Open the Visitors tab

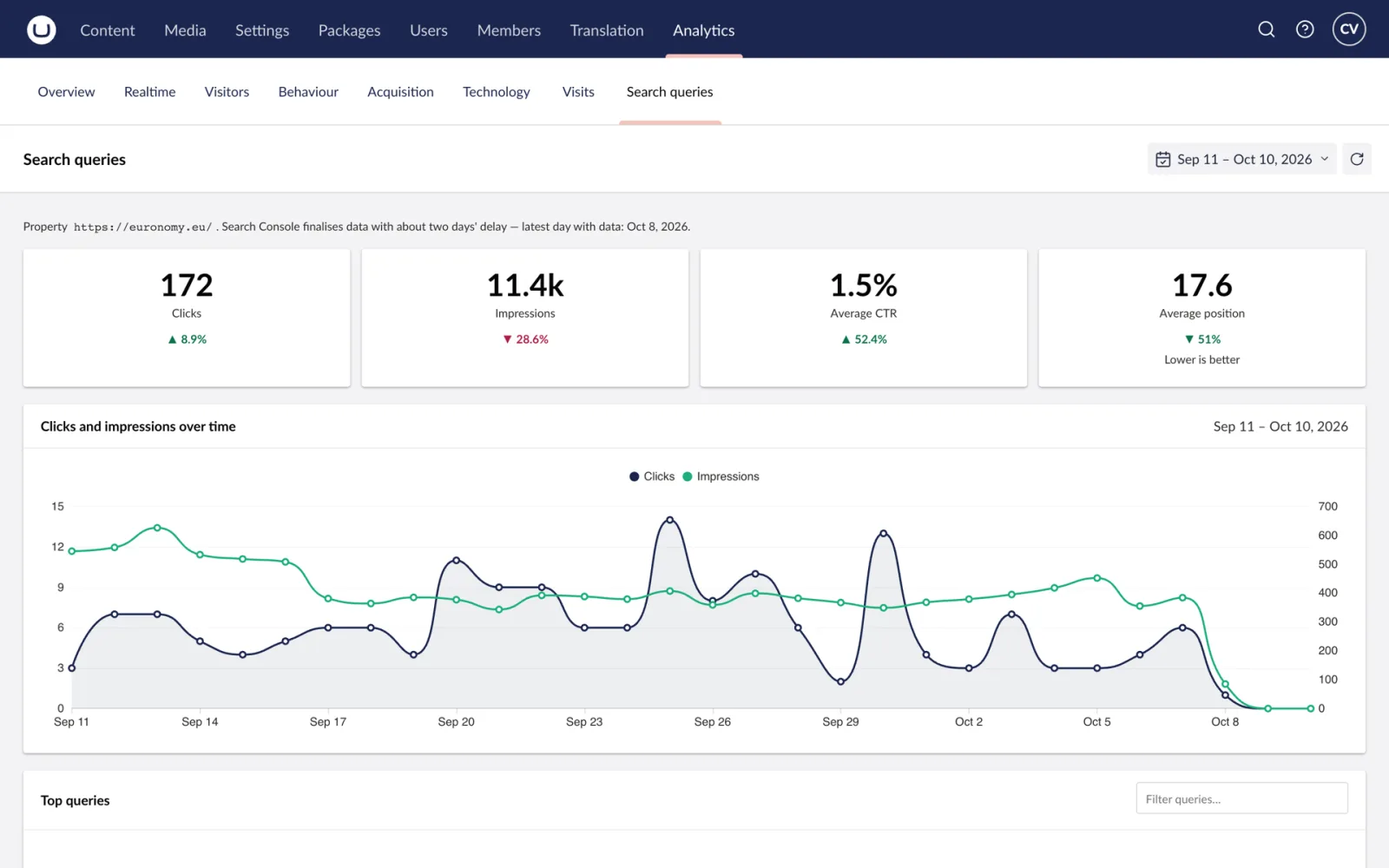click(227, 92)
